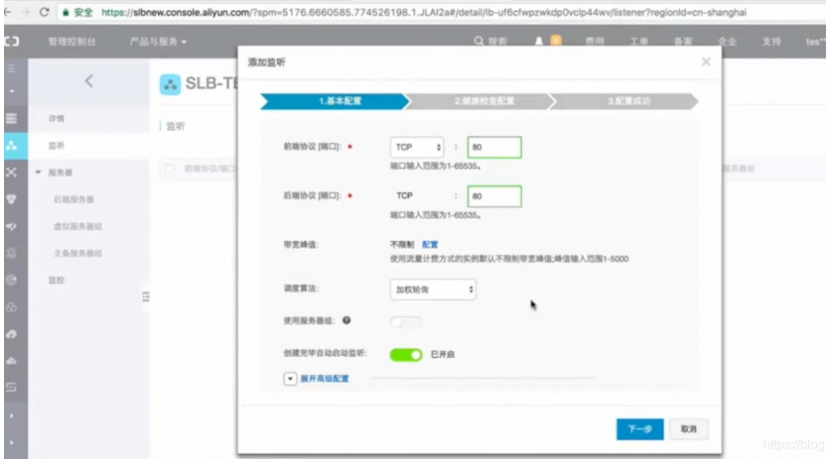This screenshot has height=473, width=826.
Task: Select step 2.健康检查配置 in wizard
Action: coord(480,101)
